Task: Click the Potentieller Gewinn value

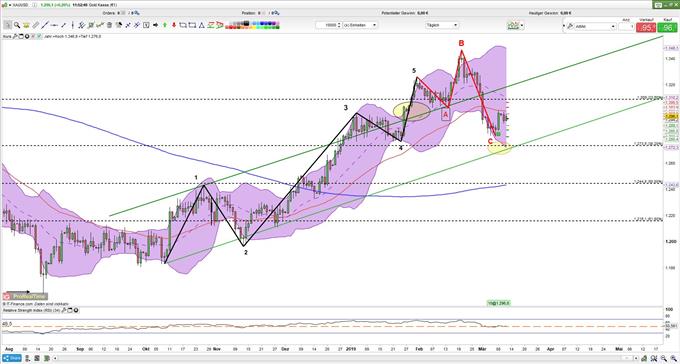Action: tap(422, 13)
